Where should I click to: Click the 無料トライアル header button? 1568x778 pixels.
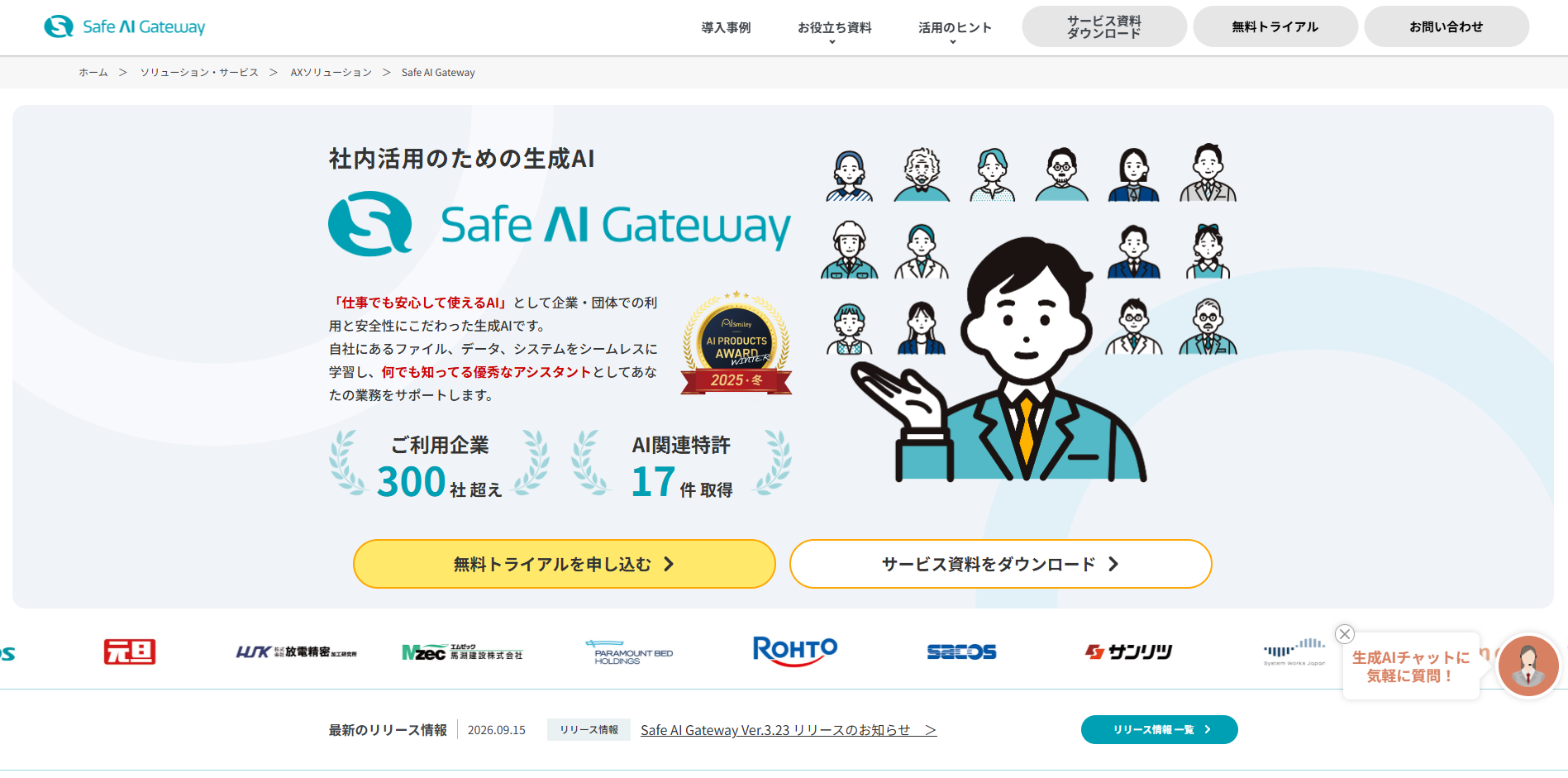[x=1275, y=26]
